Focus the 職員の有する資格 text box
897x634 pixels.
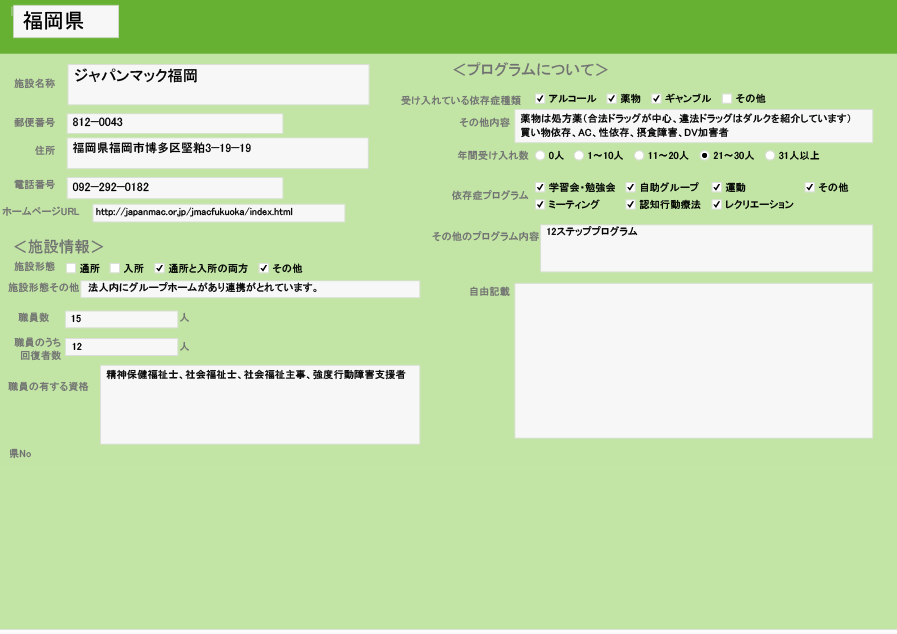pyautogui.click(x=259, y=404)
